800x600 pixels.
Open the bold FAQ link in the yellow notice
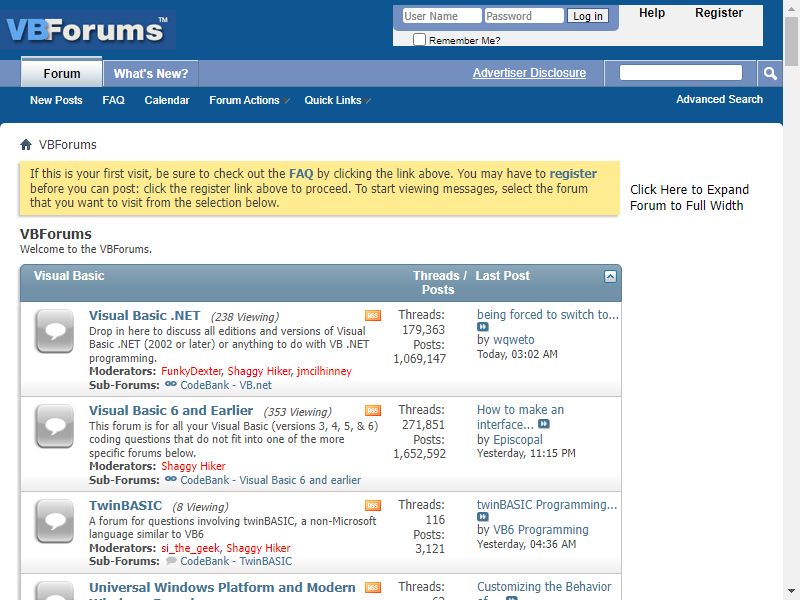(x=301, y=174)
